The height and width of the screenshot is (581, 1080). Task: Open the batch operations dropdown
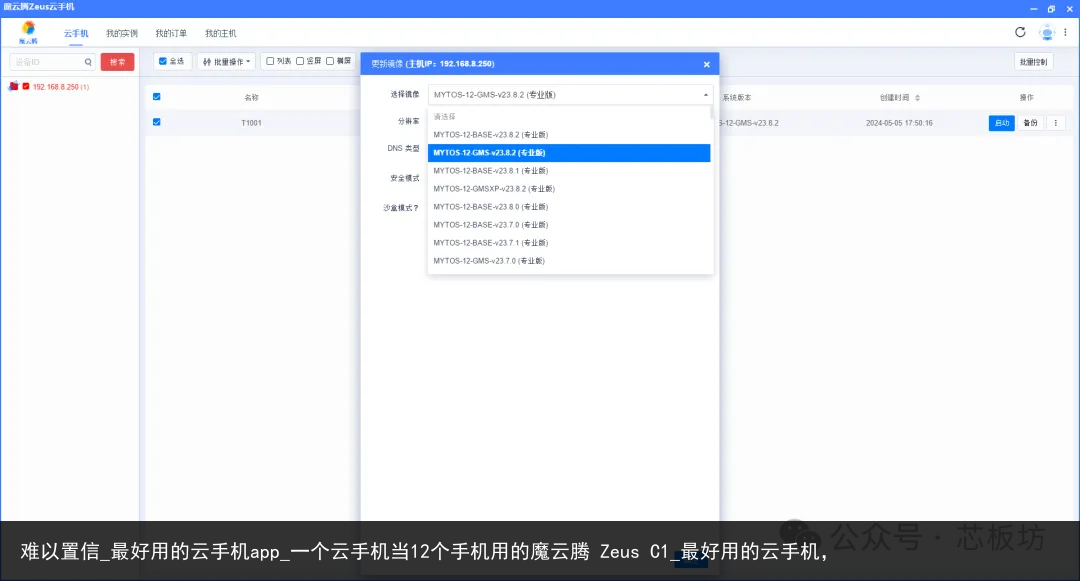(x=227, y=61)
